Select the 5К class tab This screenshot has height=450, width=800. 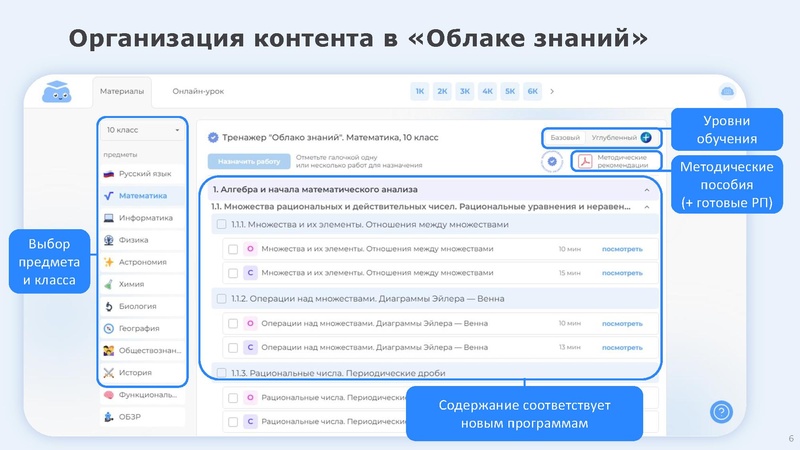coord(510,91)
